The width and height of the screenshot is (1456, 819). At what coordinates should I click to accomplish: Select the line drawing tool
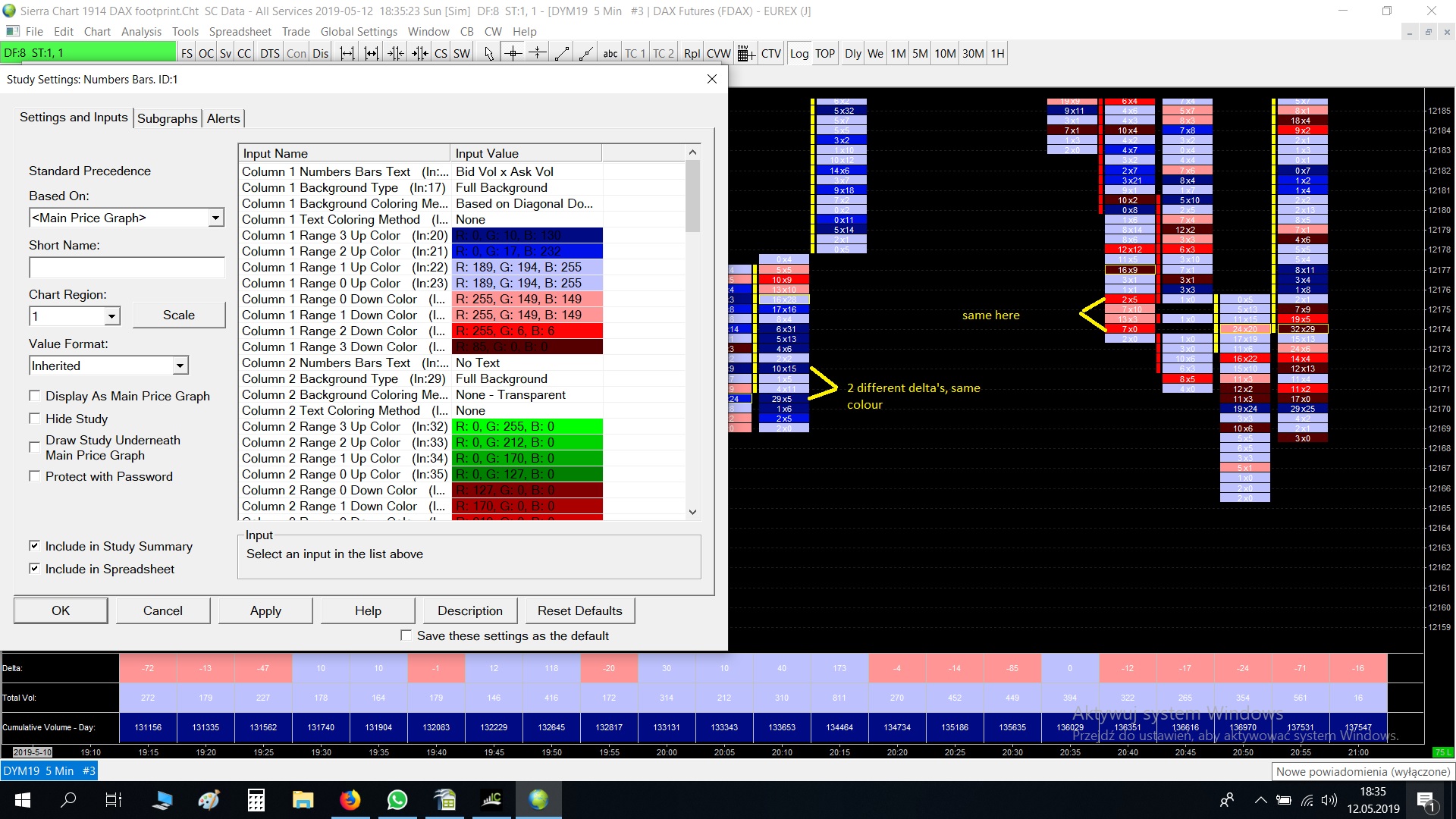point(562,54)
